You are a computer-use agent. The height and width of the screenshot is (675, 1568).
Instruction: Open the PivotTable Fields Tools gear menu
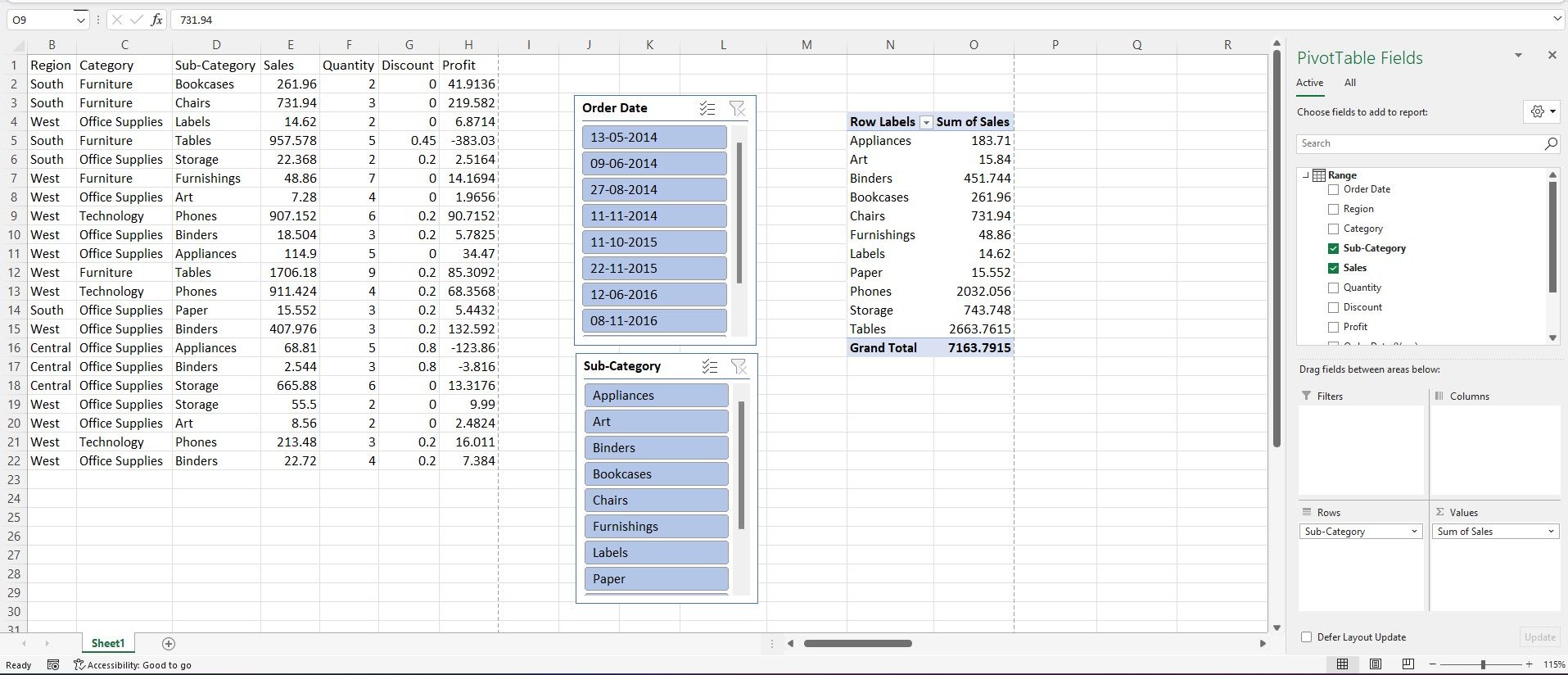1542,111
